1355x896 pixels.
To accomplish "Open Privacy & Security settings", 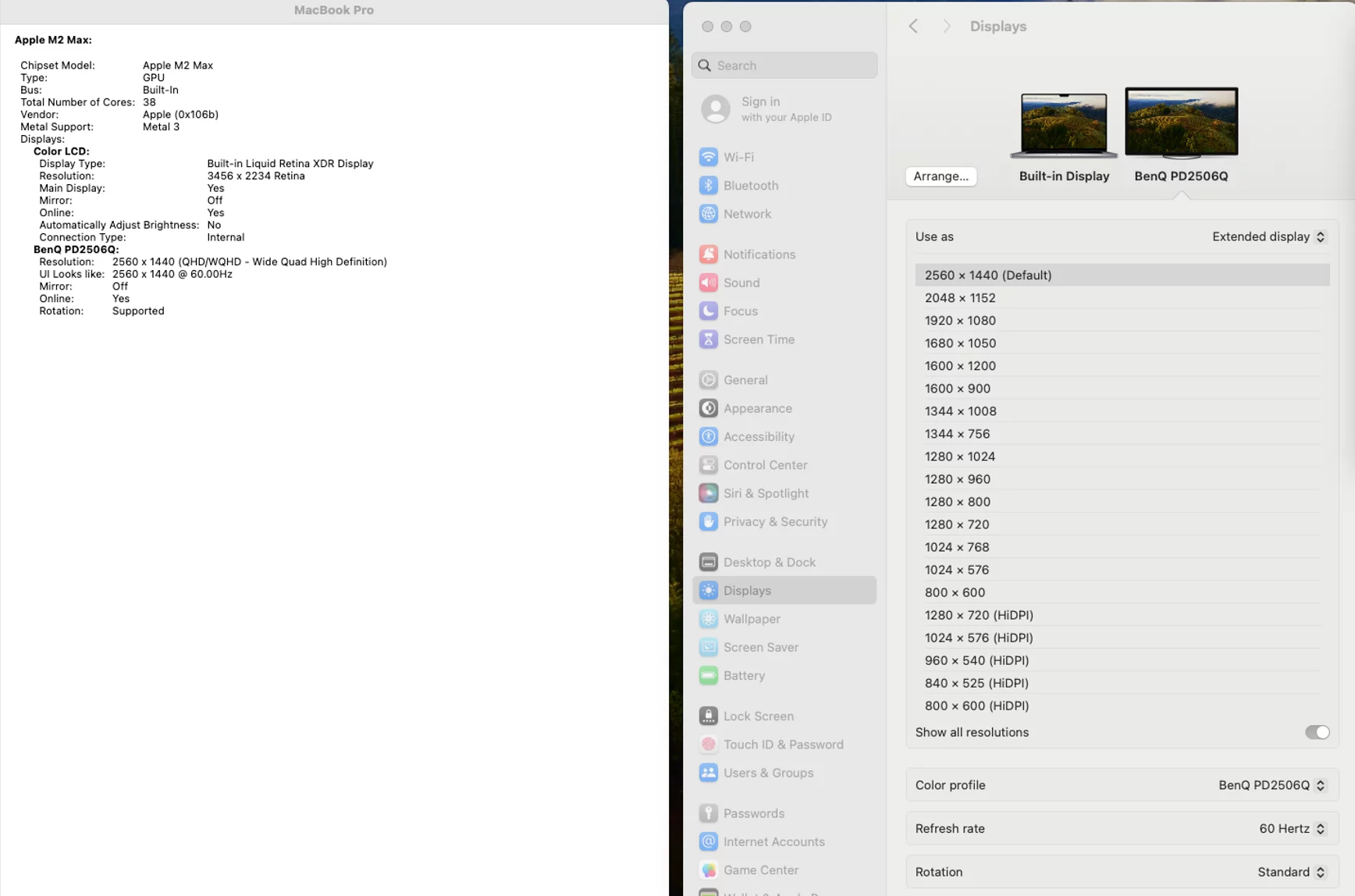I will coord(775,521).
